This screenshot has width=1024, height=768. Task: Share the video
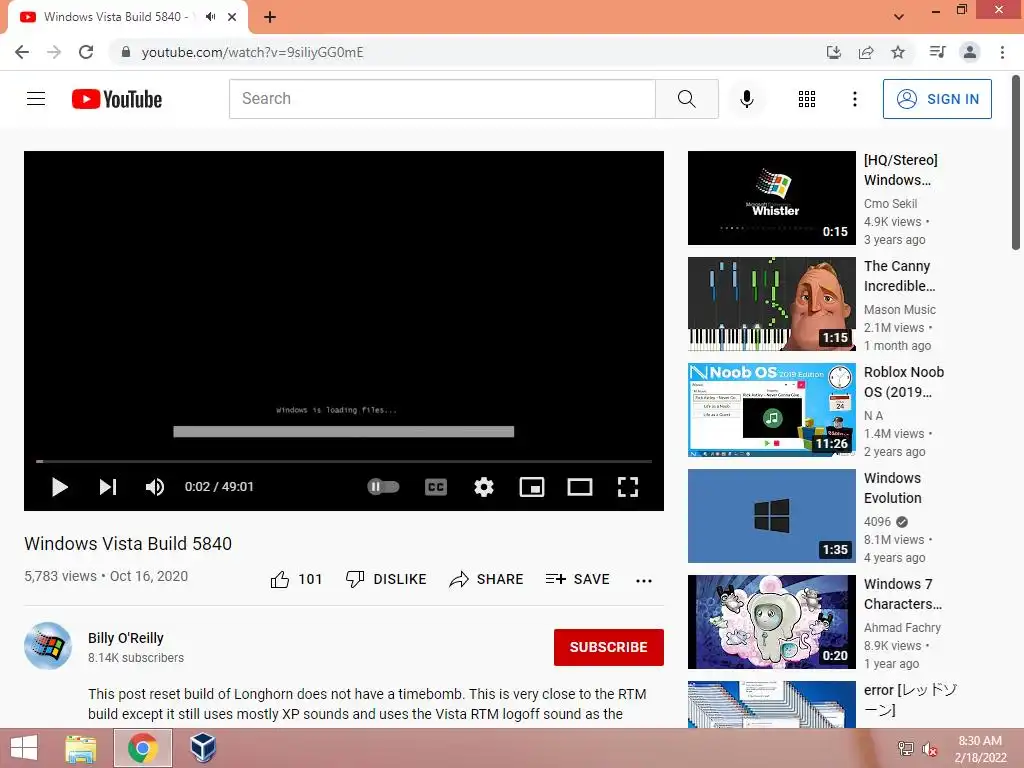487,579
